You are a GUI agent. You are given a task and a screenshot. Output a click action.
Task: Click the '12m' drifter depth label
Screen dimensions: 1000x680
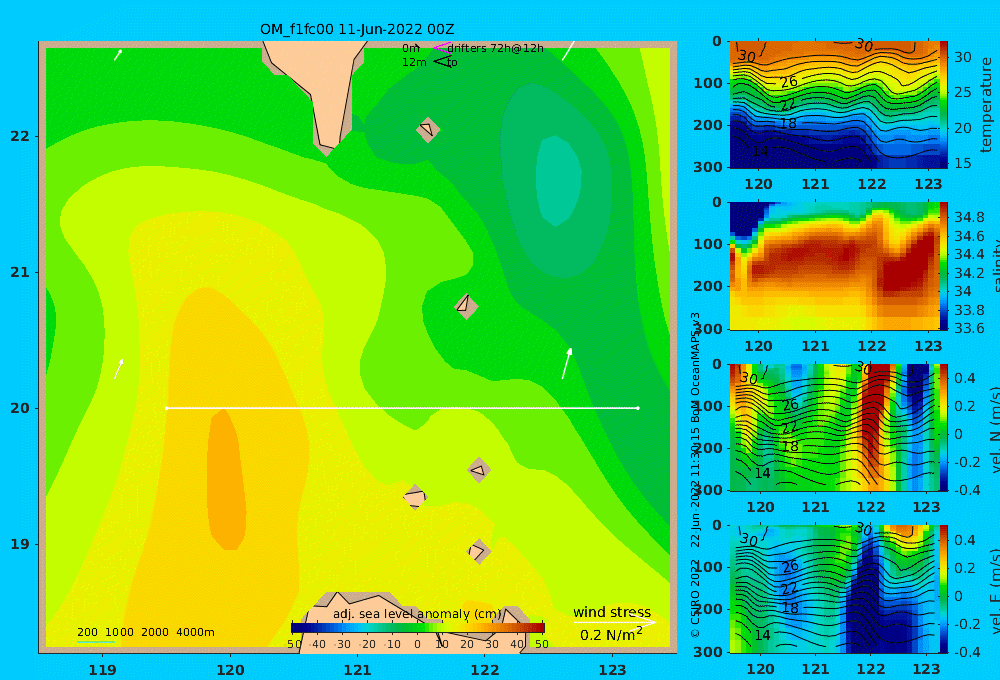pos(414,62)
